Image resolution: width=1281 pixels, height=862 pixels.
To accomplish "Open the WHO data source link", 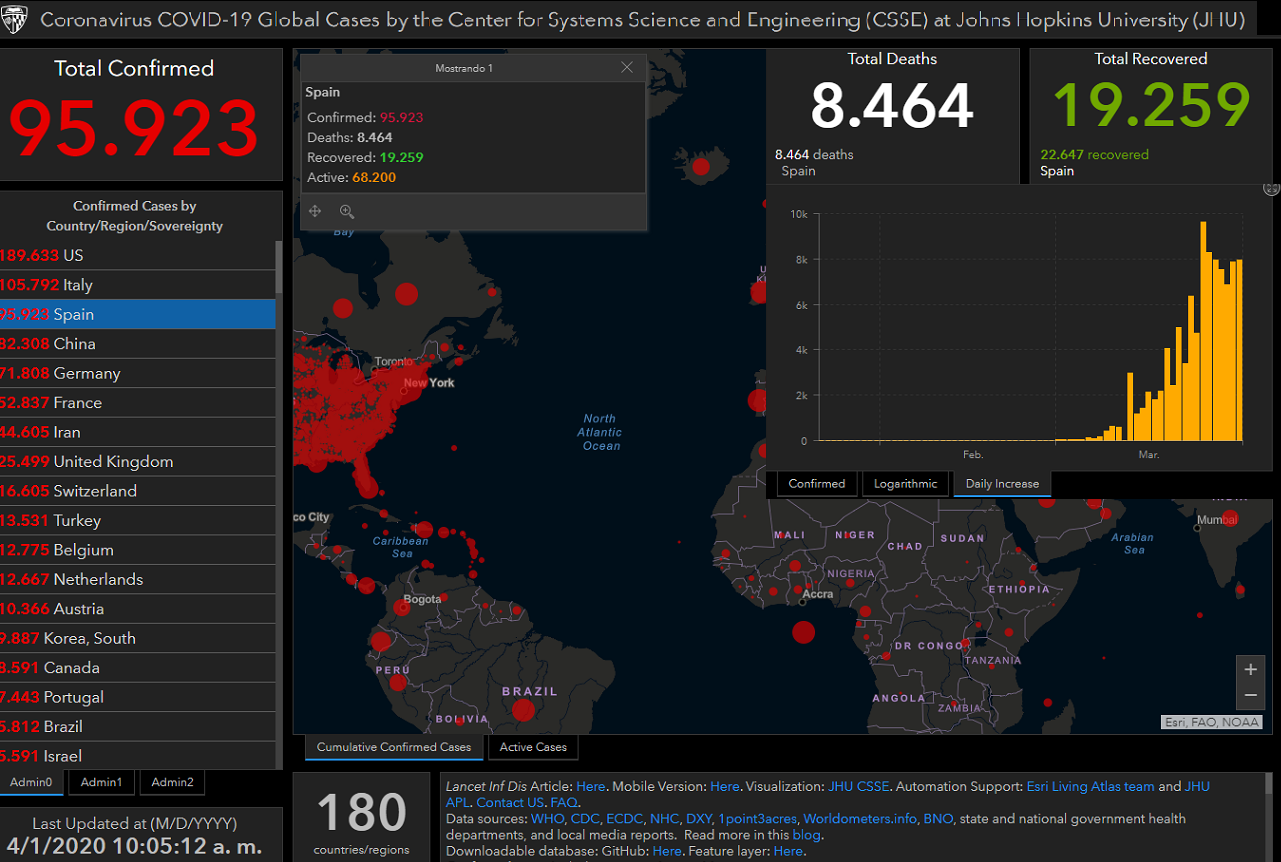I will click(x=548, y=819).
